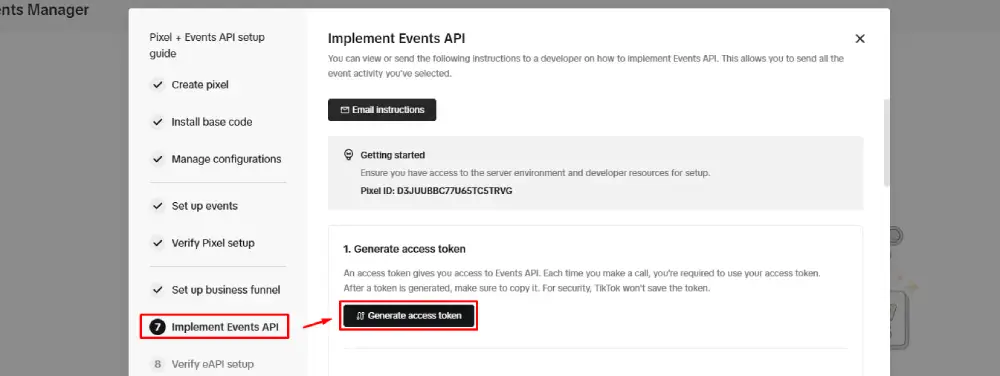This screenshot has width=1000, height=376.
Task: Click Generate access token button
Action: (409, 315)
